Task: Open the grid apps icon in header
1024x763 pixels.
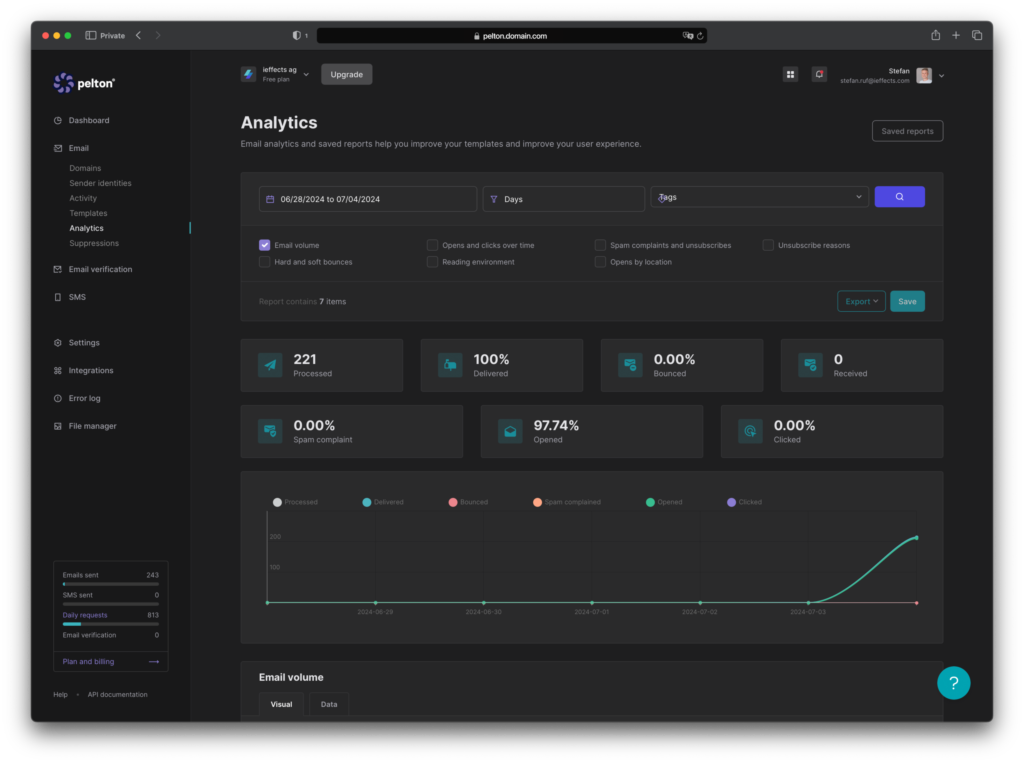Action: [790, 74]
